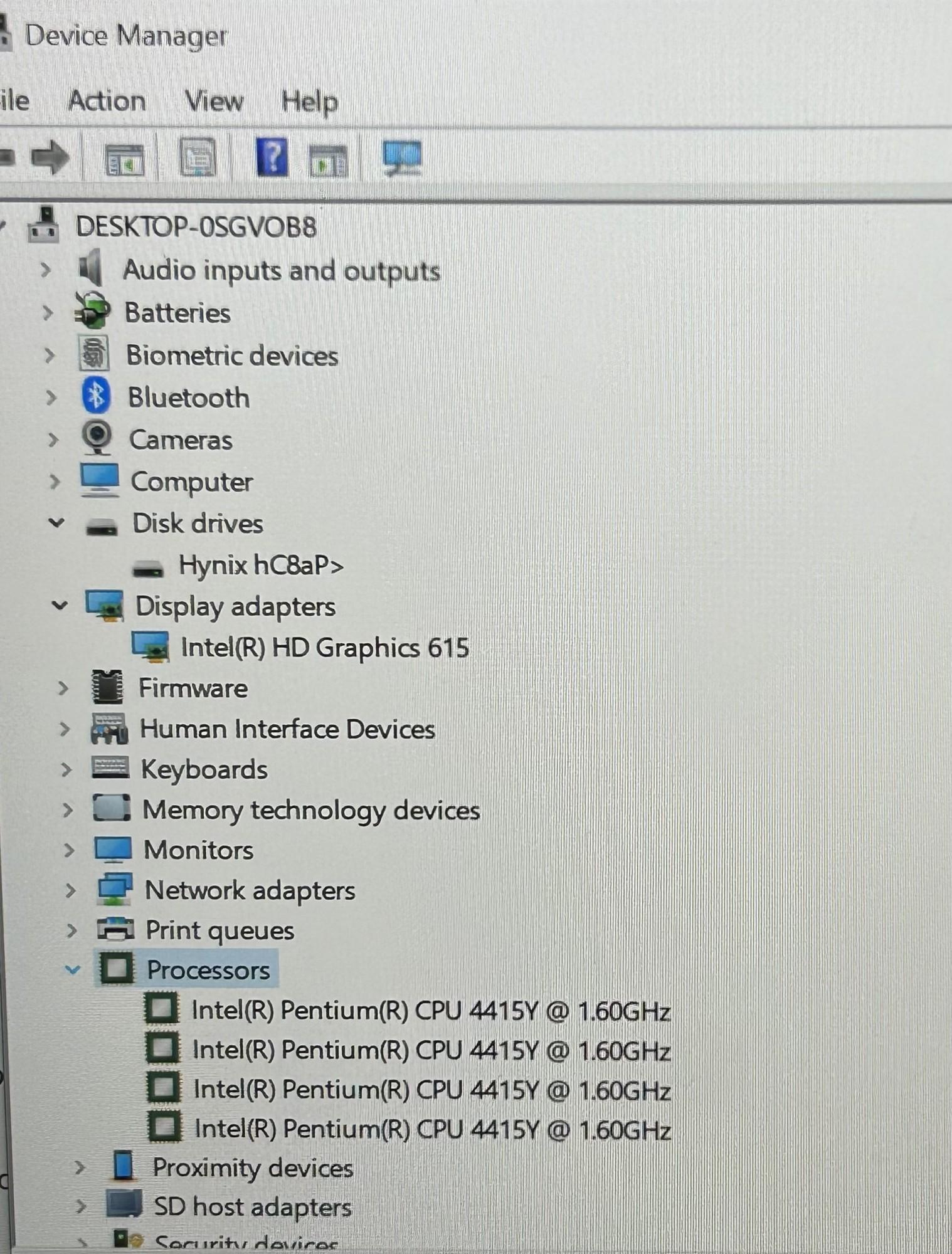Click the Bluetooth category icon
Viewport: 952px width, 1254px height.
[96, 396]
